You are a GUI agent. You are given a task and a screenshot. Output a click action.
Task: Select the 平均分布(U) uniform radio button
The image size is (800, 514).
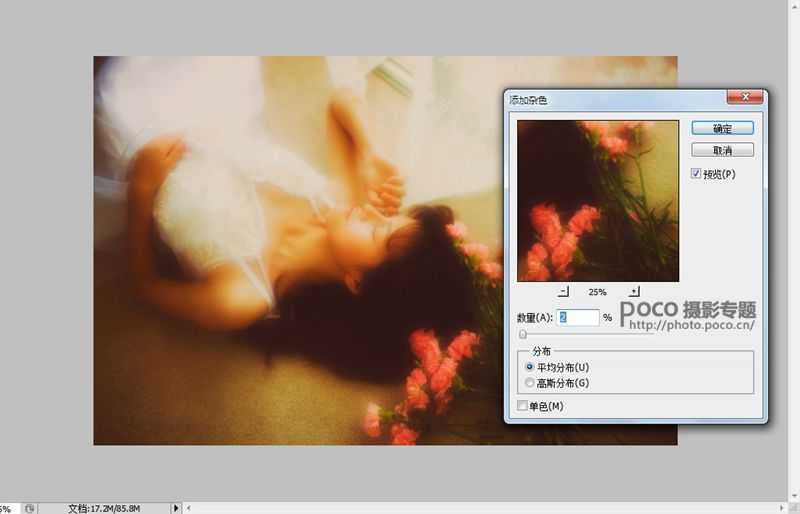pyautogui.click(x=530, y=367)
